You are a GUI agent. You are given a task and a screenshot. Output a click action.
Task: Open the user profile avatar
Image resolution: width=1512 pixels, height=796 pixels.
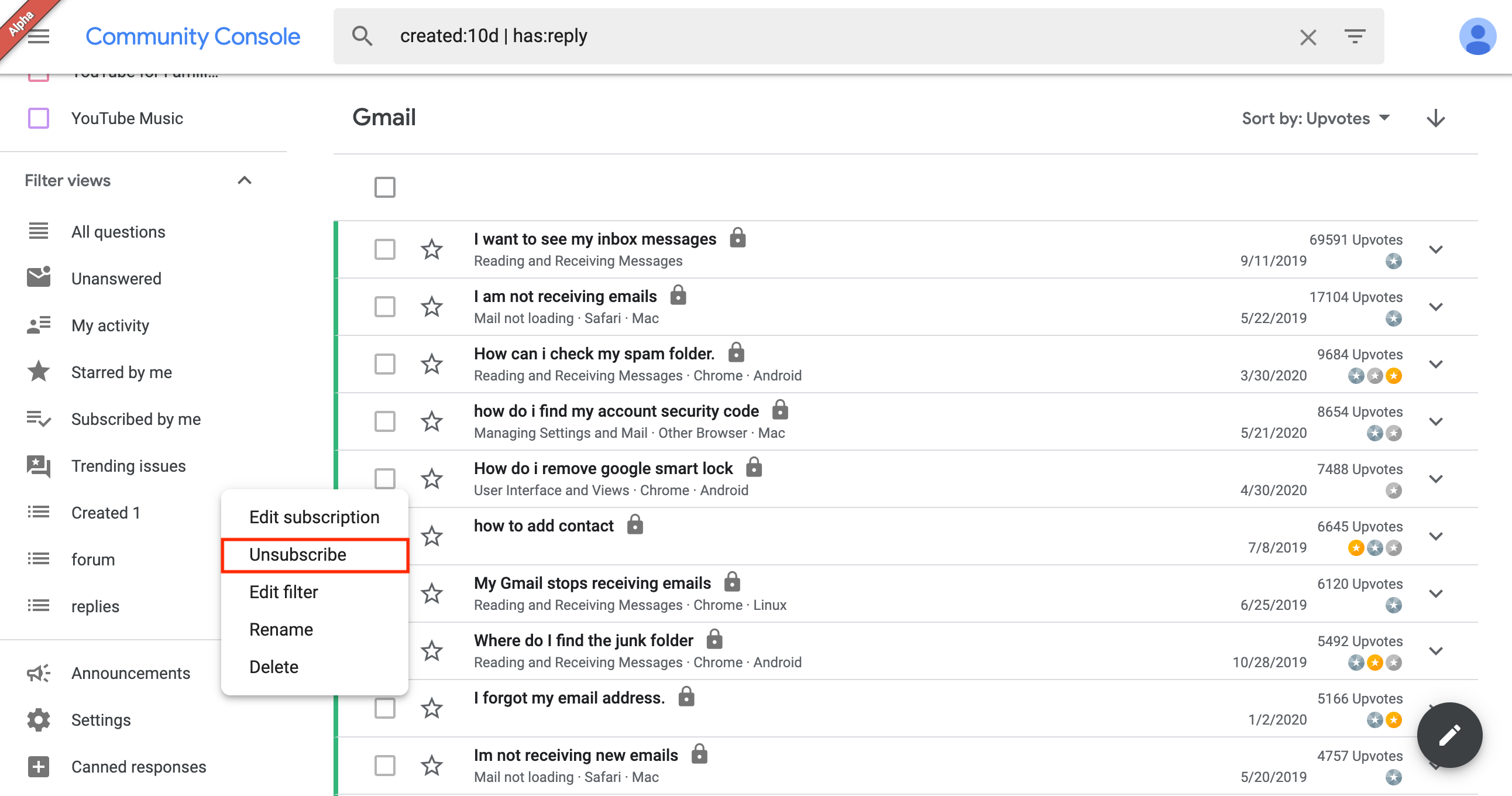point(1478,36)
